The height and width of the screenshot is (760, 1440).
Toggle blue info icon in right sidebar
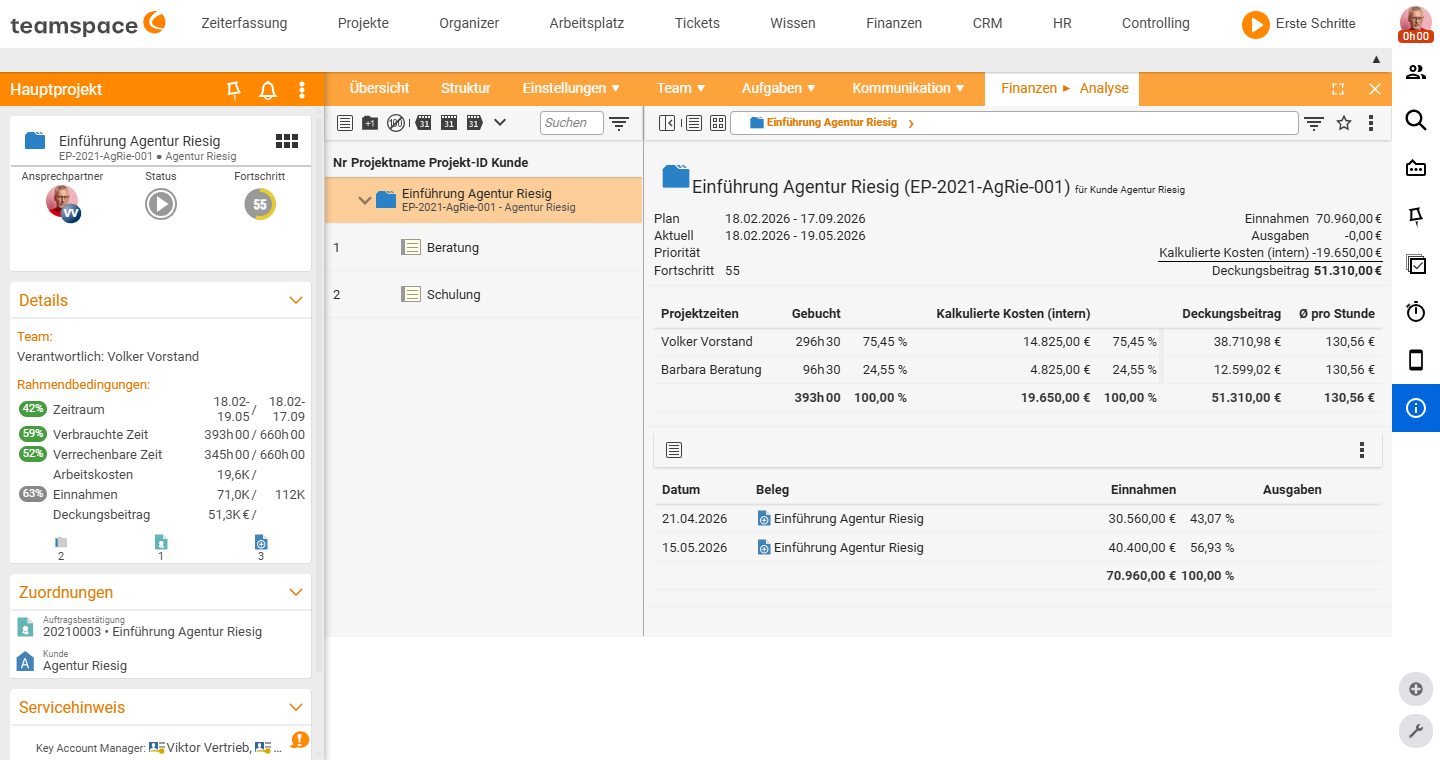pos(1416,408)
